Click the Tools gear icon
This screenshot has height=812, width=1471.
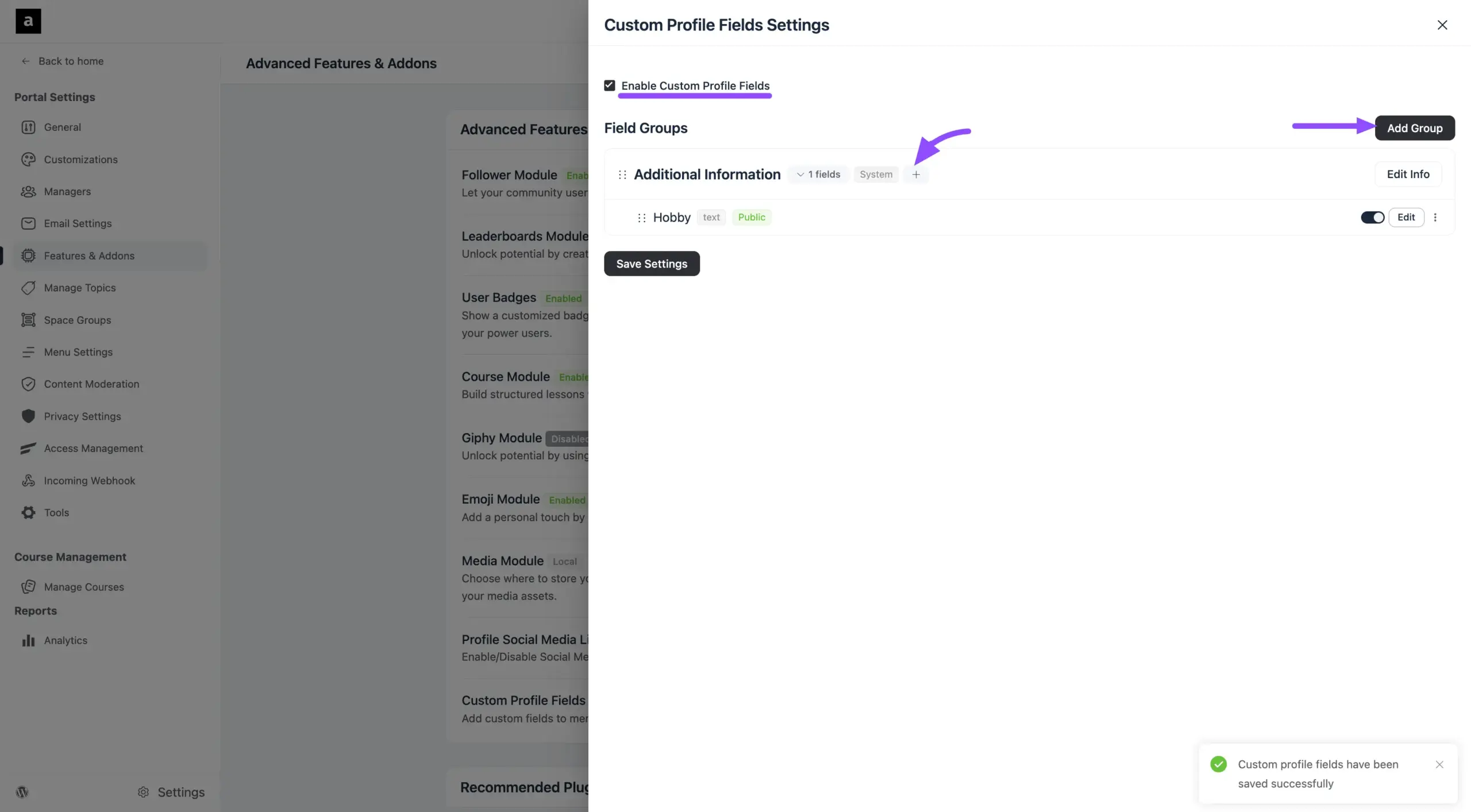tap(28, 512)
